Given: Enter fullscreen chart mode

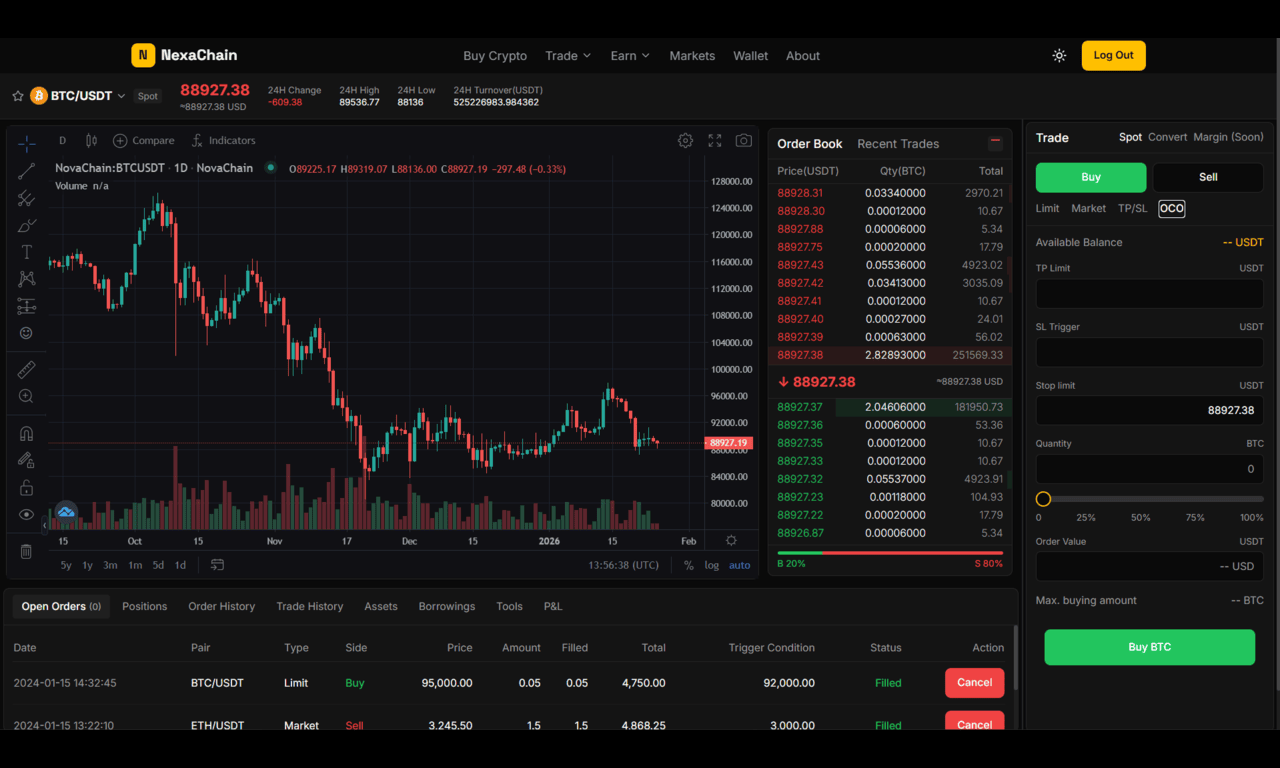Looking at the screenshot, I should pyautogui.click(x=714, y=141).
